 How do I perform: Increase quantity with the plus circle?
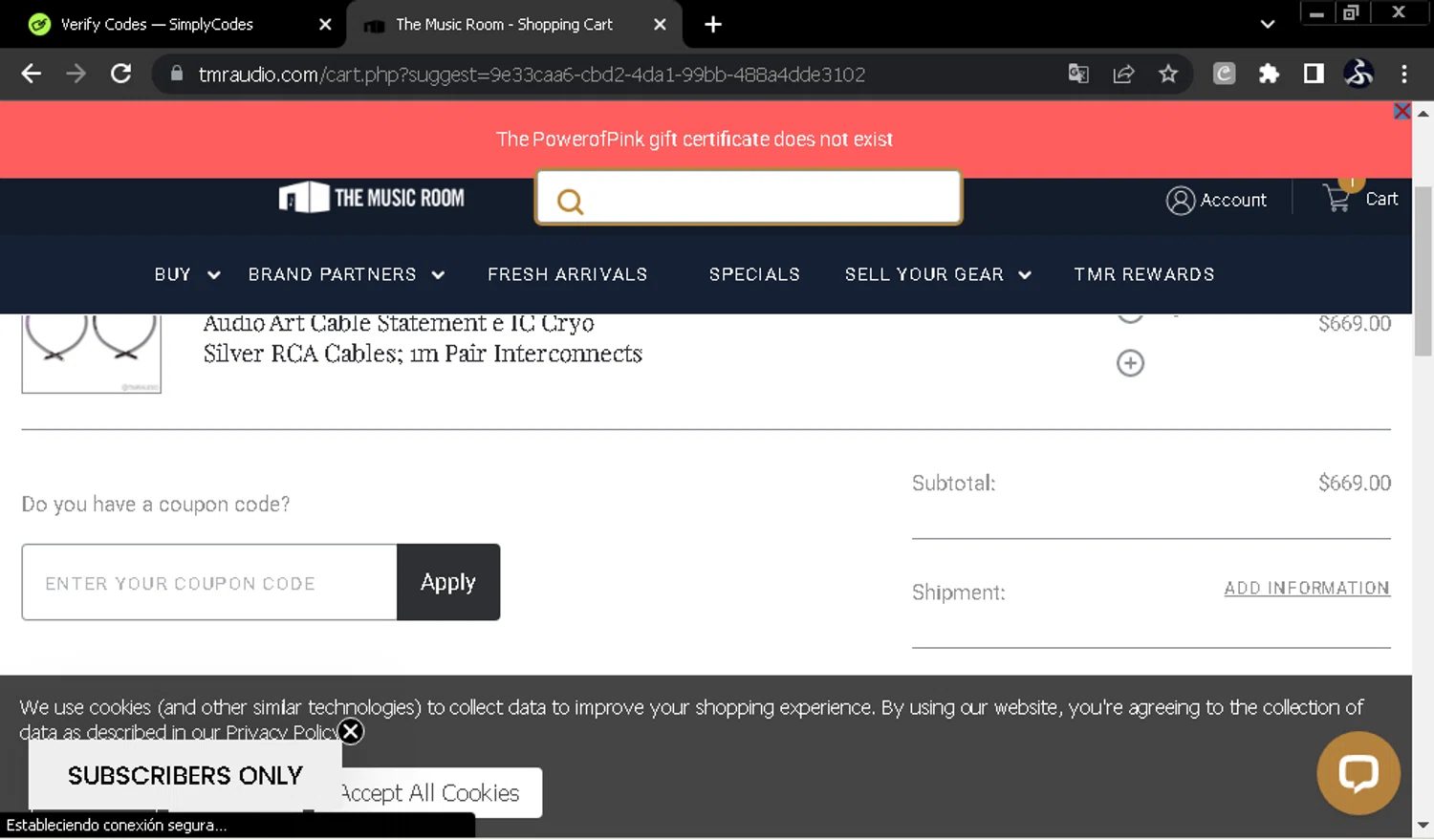pos(1130,363)
